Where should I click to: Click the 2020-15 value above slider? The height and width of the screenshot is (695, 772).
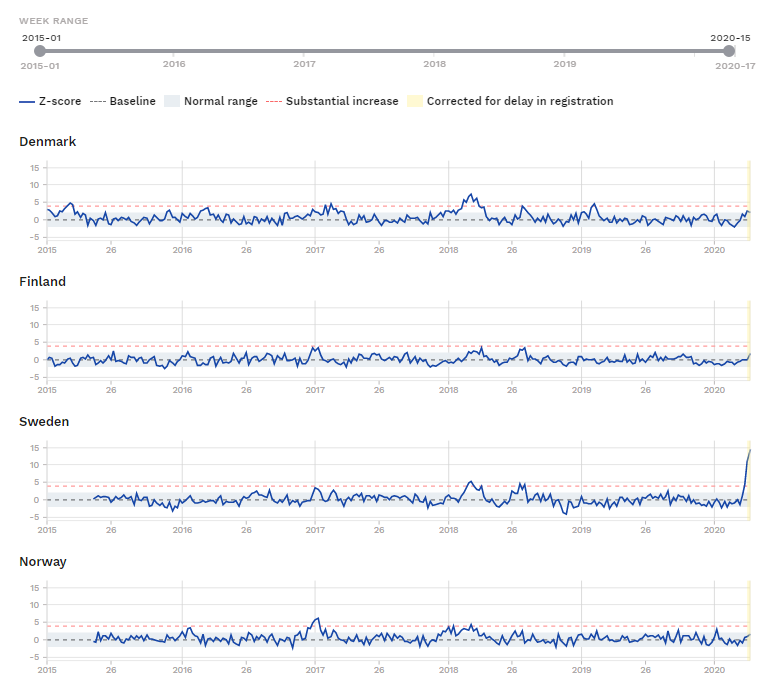730,38
